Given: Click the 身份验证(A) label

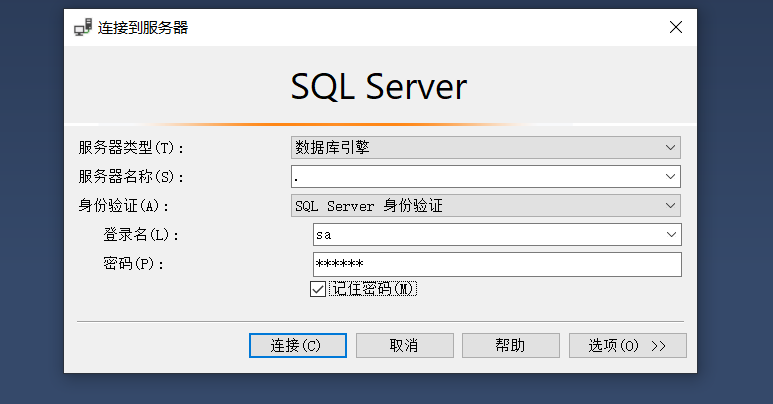Looking at the screenshot, I should pos(123,206).
